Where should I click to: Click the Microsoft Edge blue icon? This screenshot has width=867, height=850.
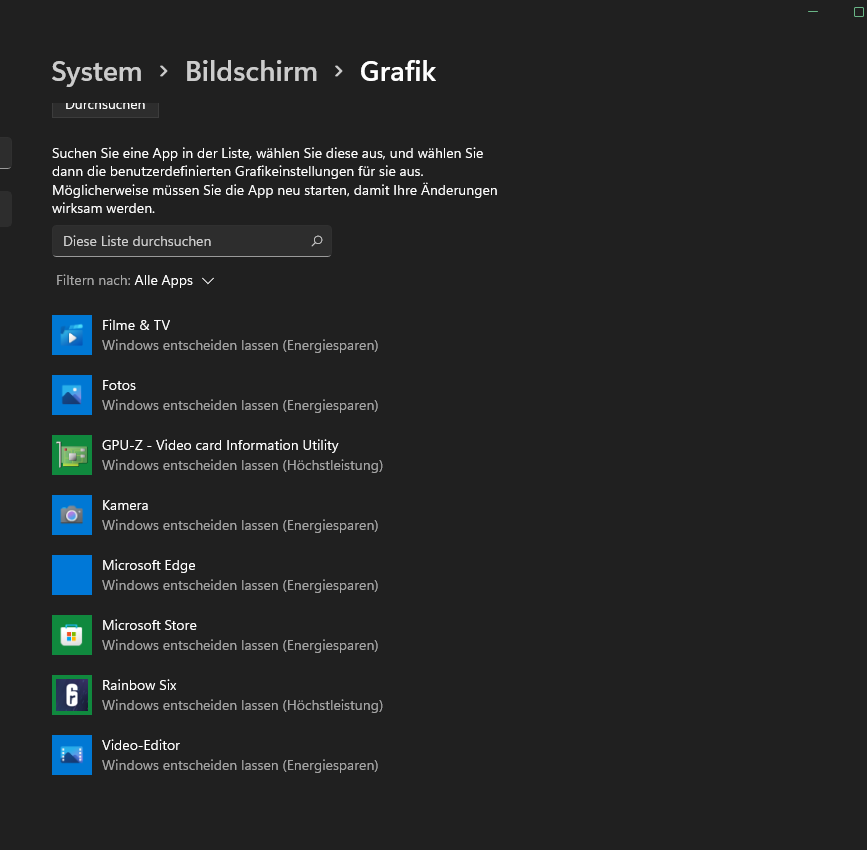[x=72, y=575]
